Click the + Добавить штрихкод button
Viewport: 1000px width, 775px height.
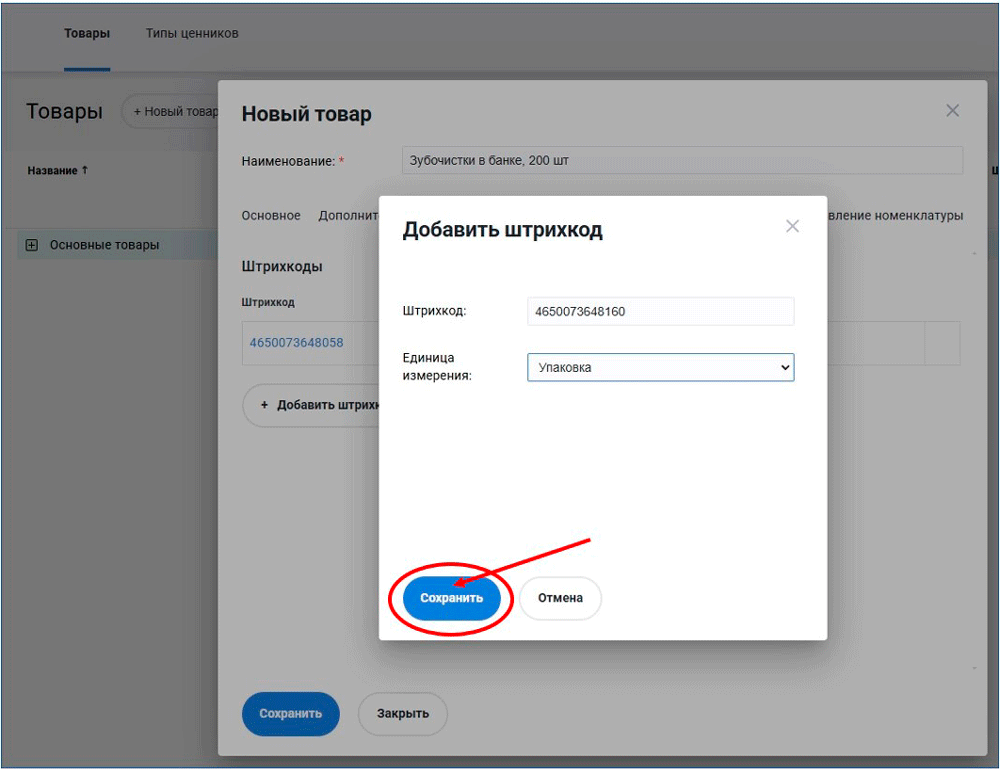(312, 406)
